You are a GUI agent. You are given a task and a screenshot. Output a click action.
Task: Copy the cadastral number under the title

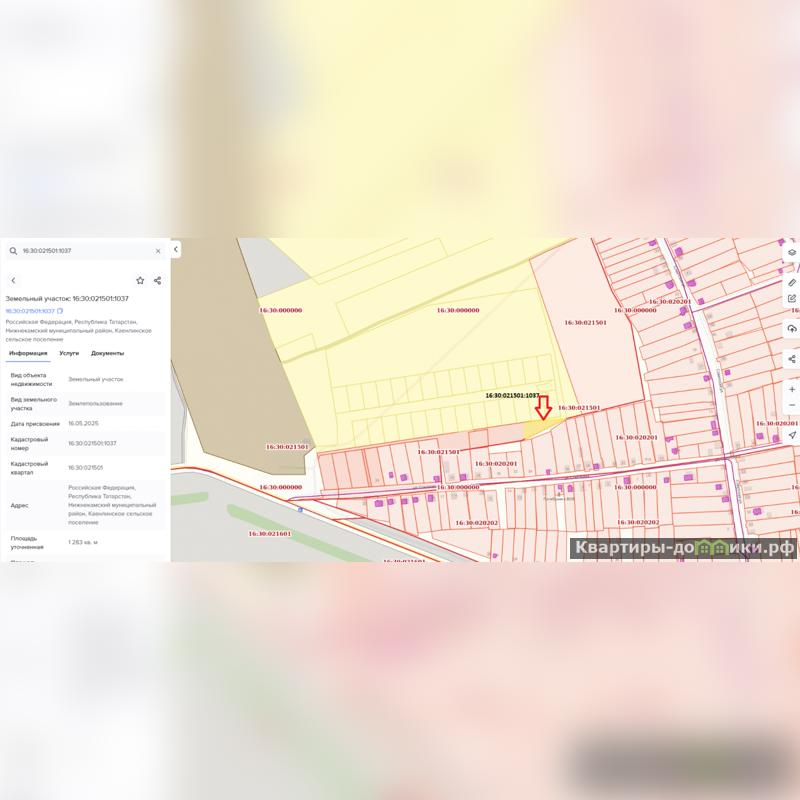click(60, 311)
